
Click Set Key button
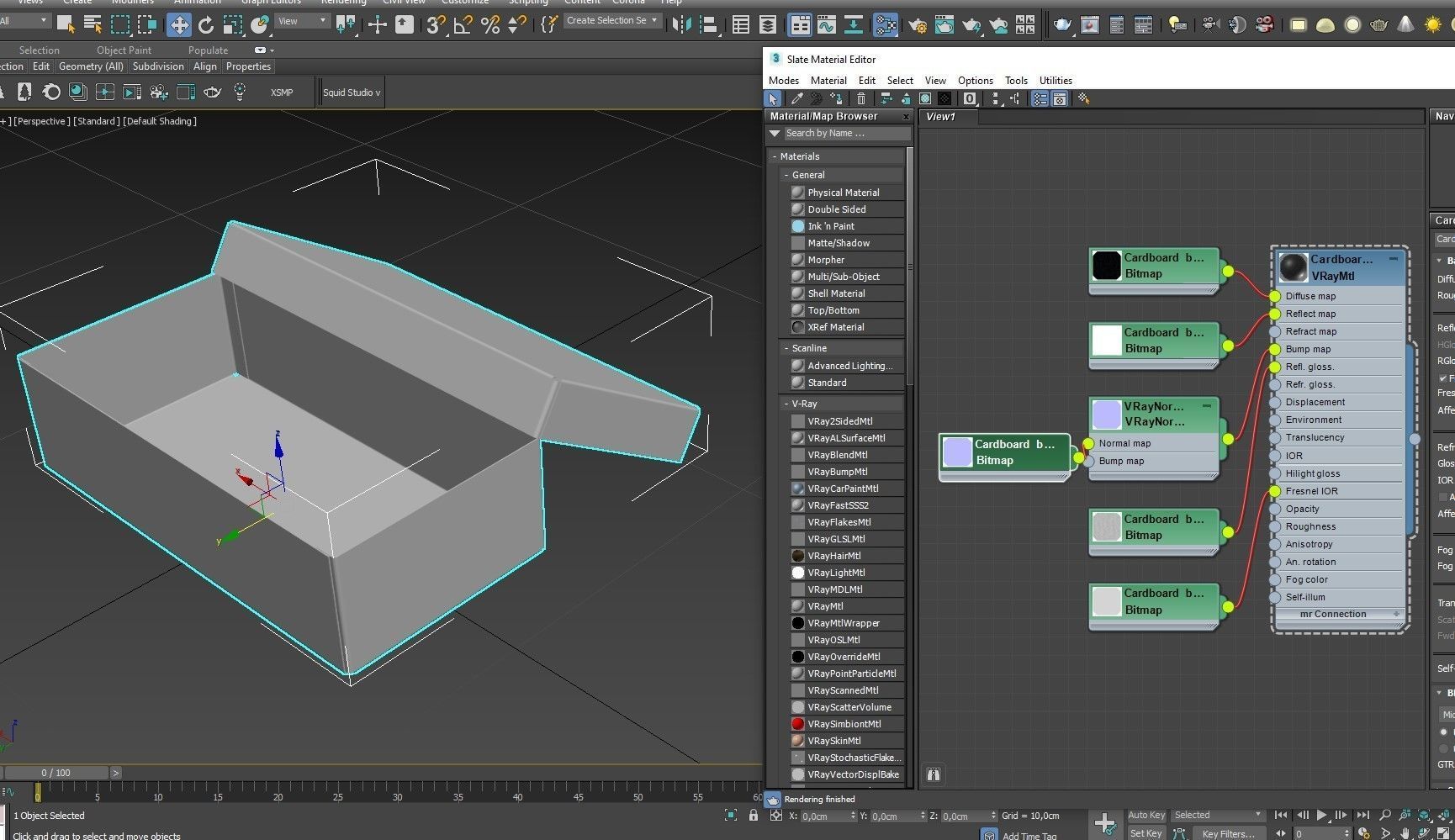[x=1145, y=833]
